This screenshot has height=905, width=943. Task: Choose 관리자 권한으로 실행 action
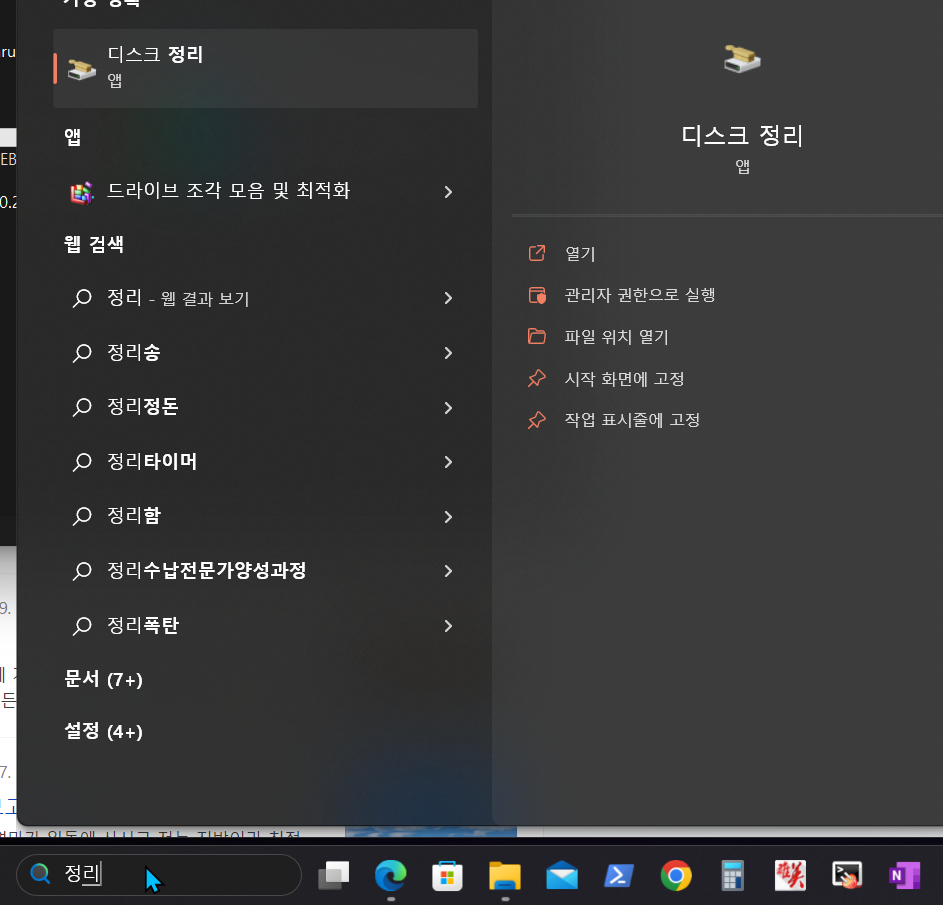click(x=640, y=295)
